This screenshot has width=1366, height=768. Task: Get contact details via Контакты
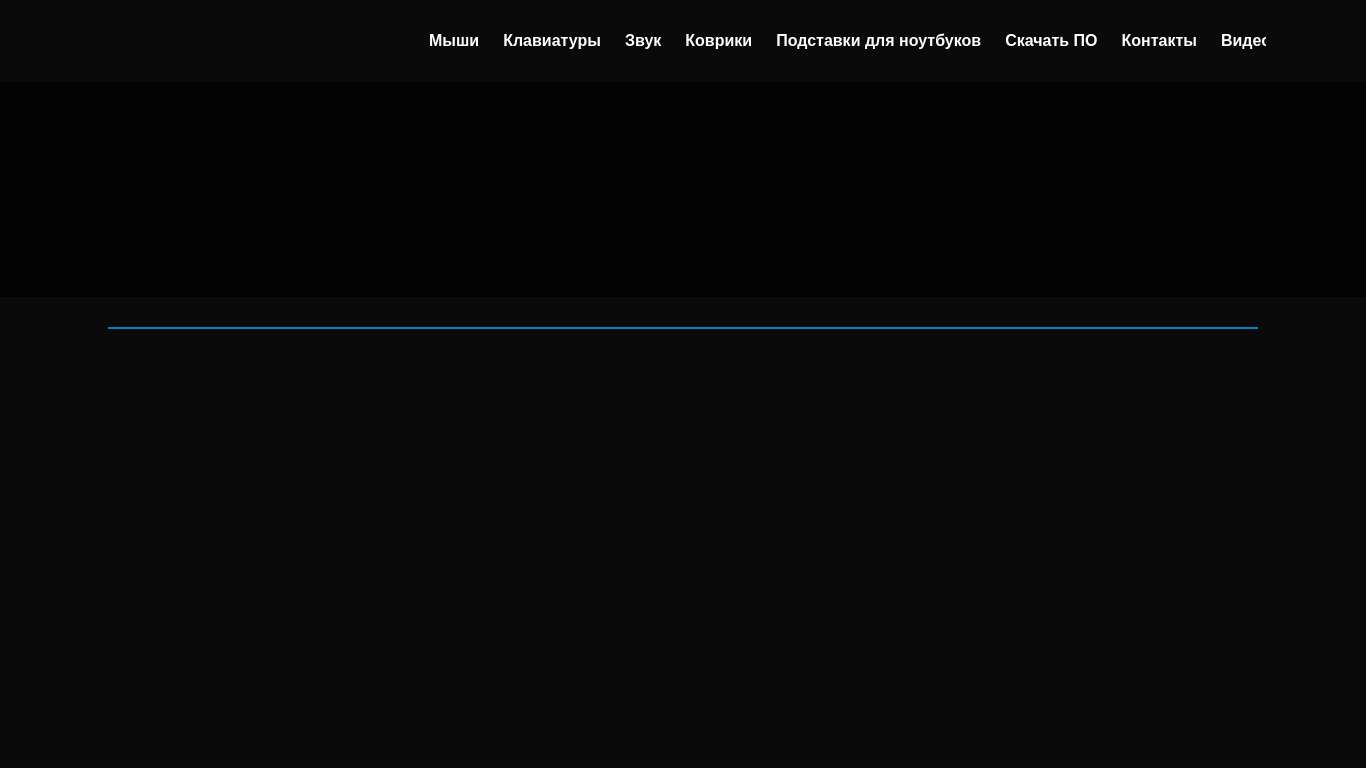[x=1158, y=41]
